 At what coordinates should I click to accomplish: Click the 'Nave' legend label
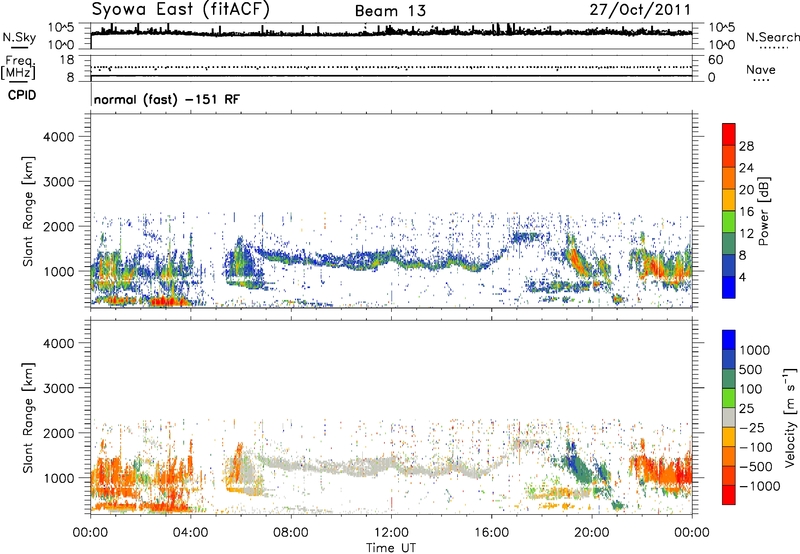pos(761,69)
